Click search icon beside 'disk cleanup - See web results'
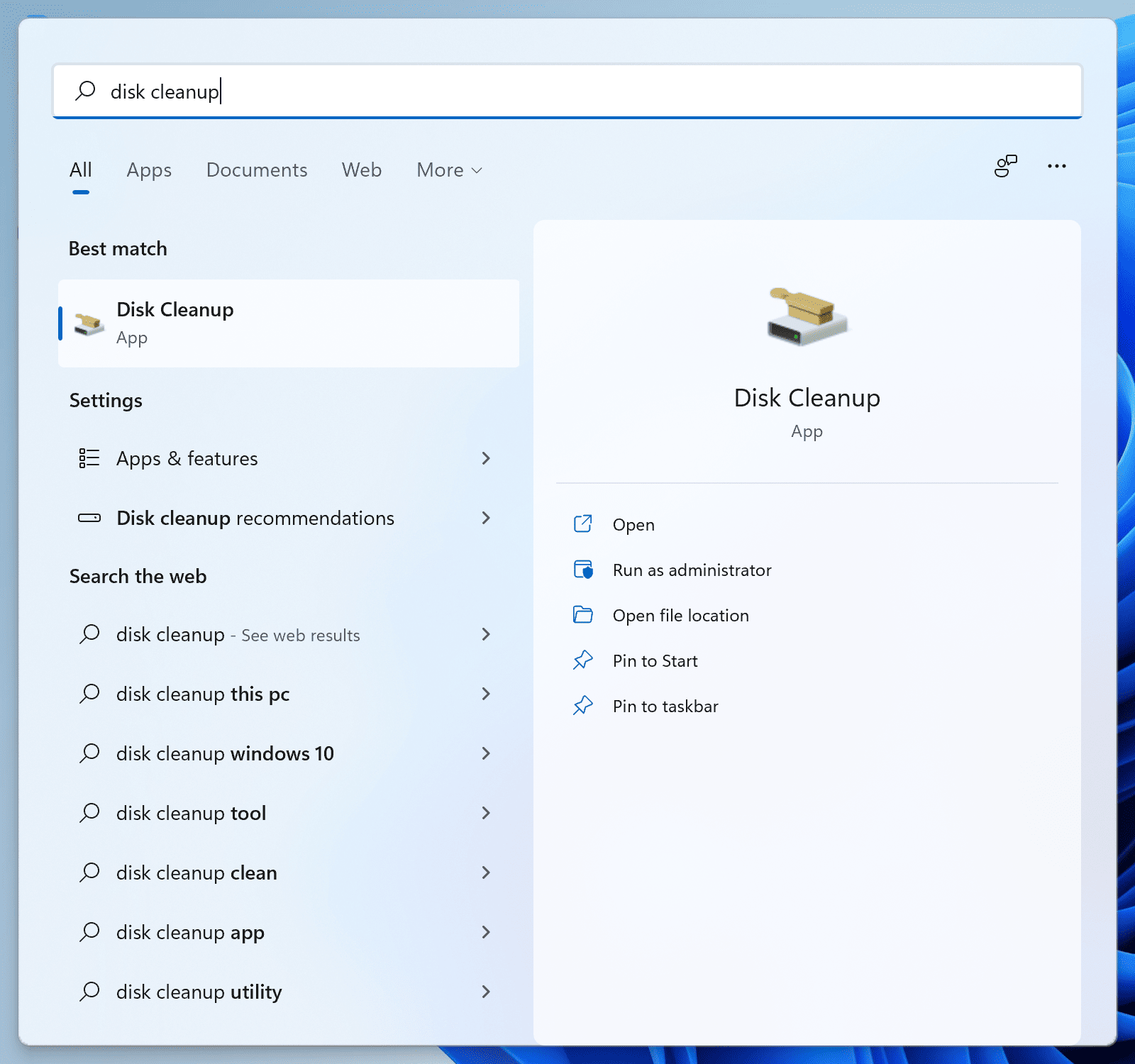 pyautogui.click(x=89, y=634)
